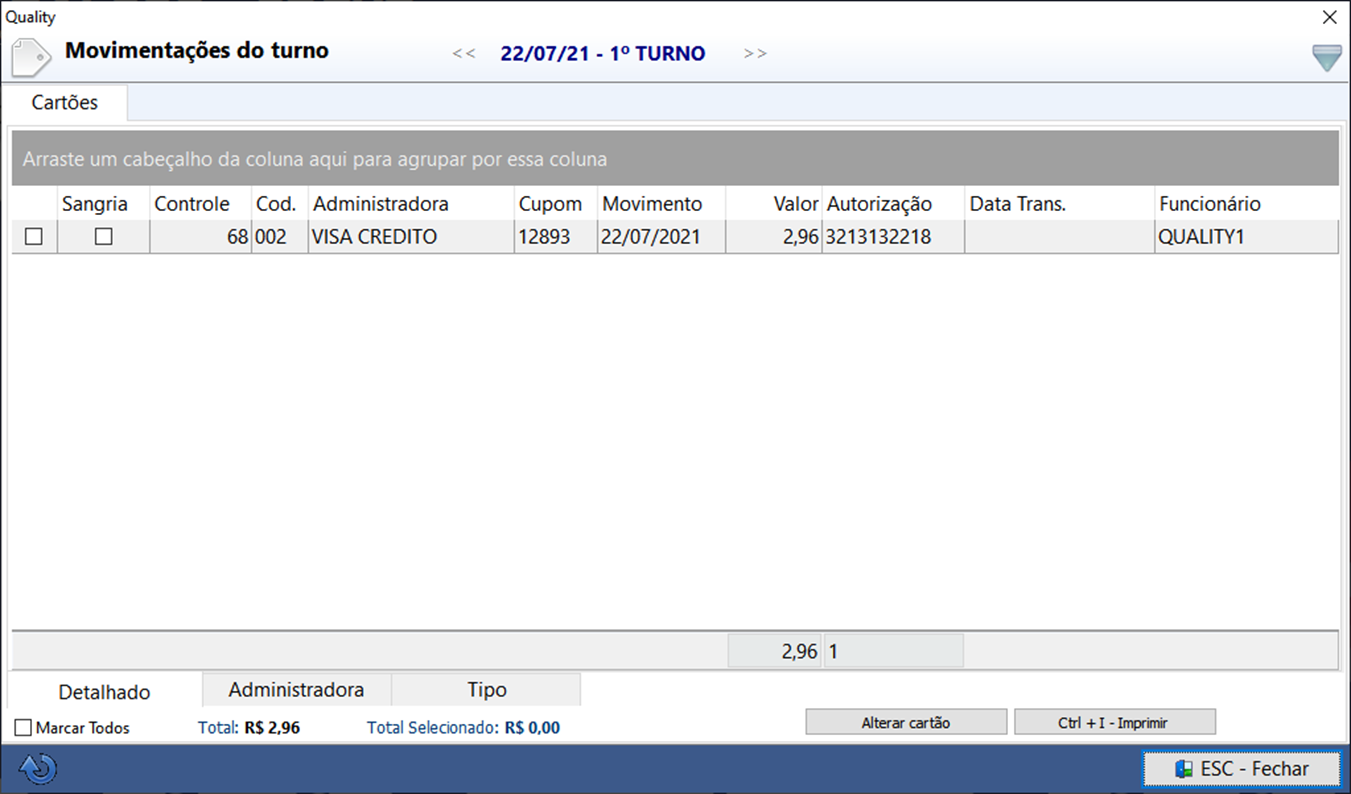The image size is (1351, 794).
Task: Sort by the Funcionário column header
Action: (x=1246, y=204)
